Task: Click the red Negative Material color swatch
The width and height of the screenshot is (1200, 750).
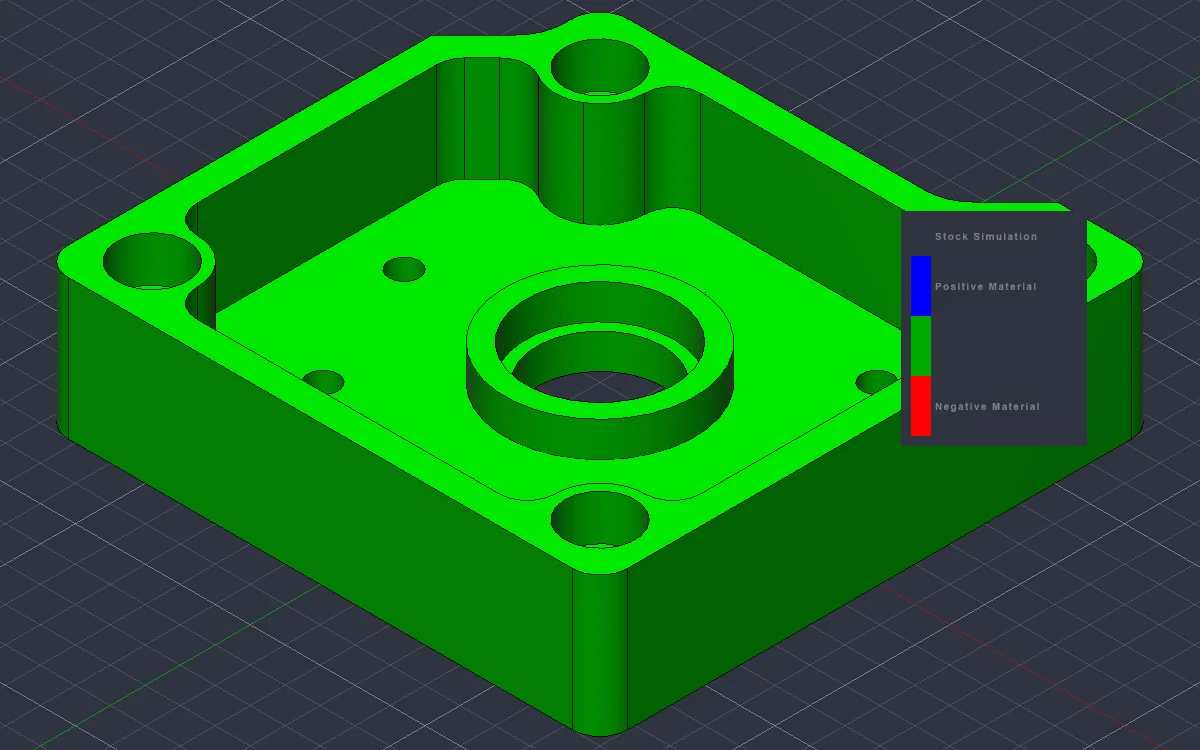Action: point(920,406)
